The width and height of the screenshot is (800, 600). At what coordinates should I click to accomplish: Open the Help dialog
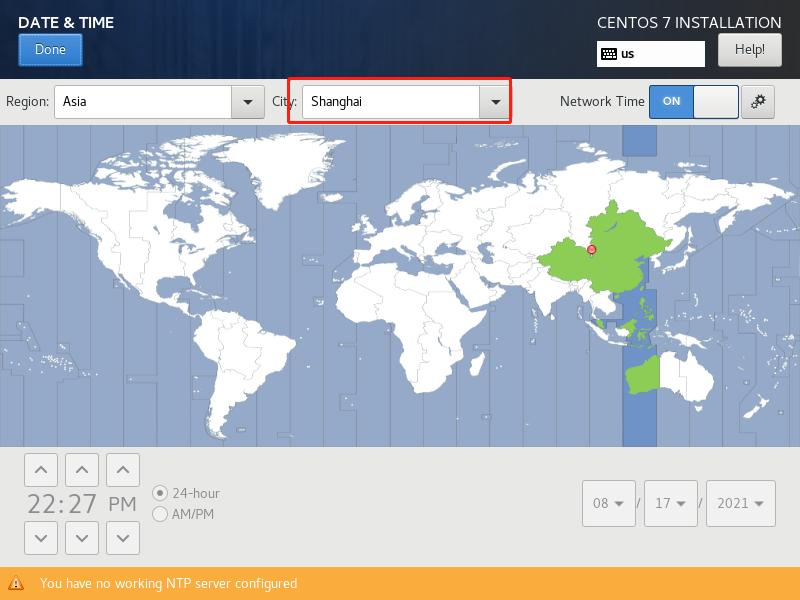[x=751, y=50]
